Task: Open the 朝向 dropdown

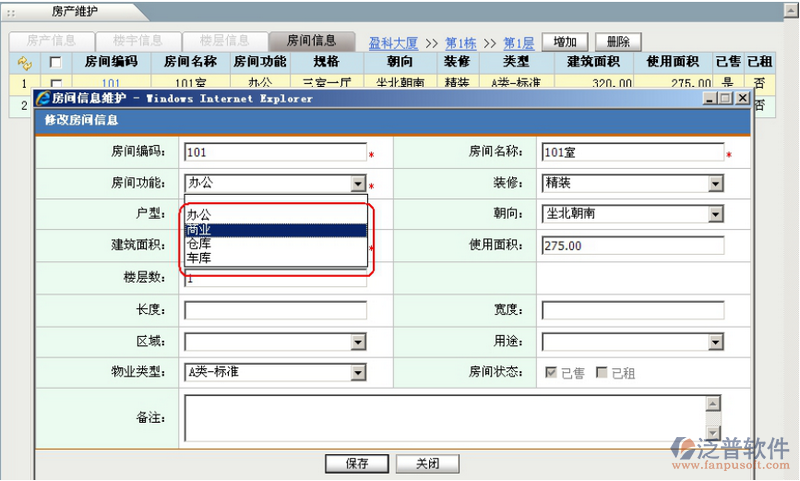Action: [x=715, y=215]
